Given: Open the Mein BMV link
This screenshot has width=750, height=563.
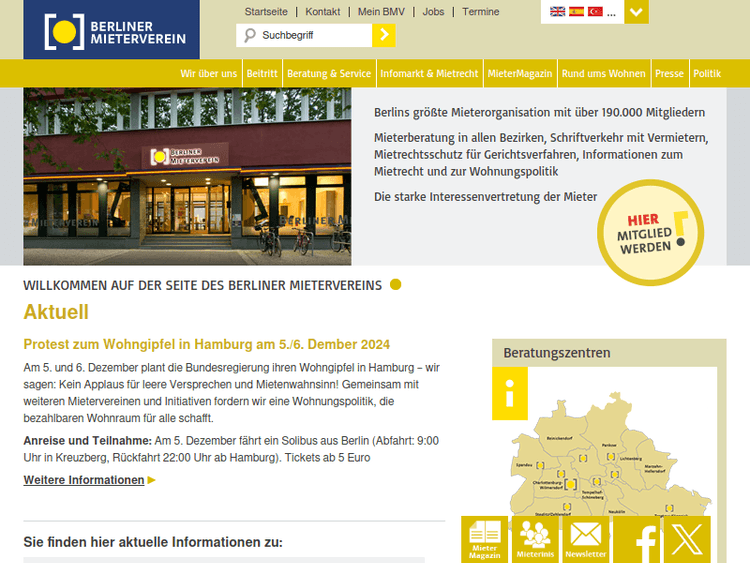Looking at the screenshot, I should coord(381,11).
